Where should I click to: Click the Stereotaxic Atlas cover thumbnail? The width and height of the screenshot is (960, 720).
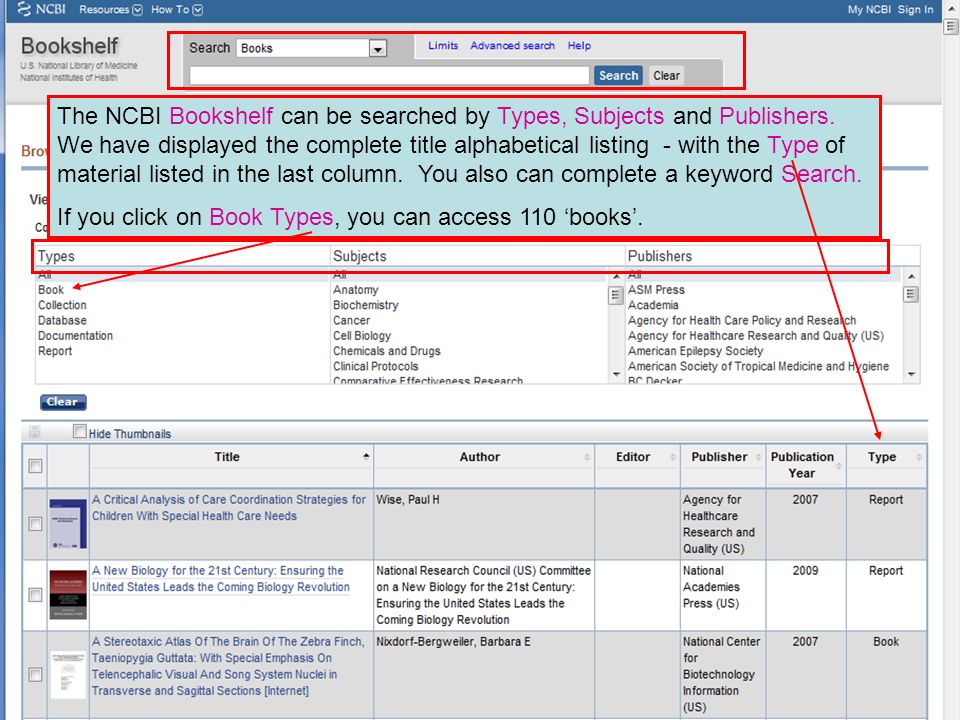[x=68, y=675]
